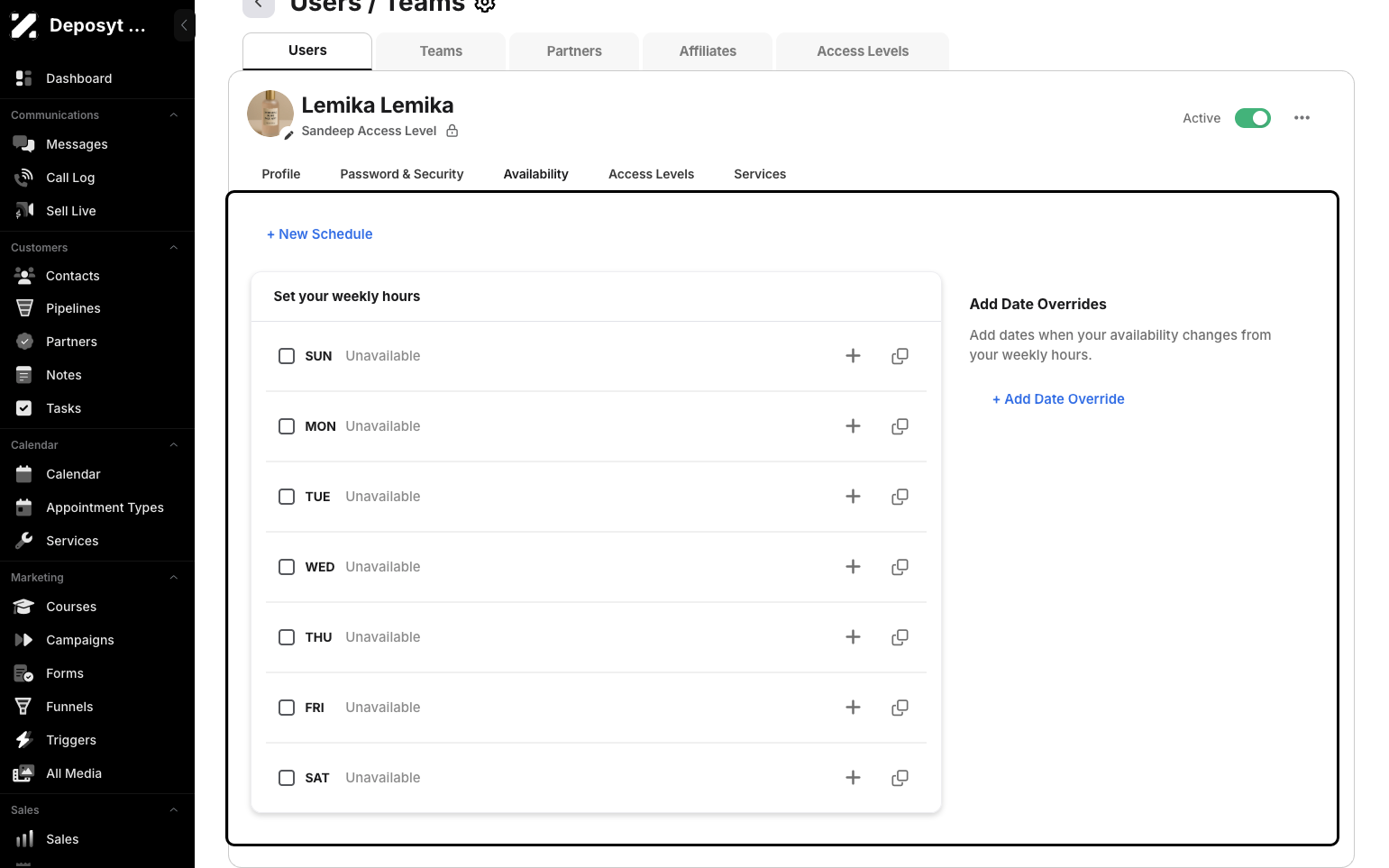Enable WED availability checkbox

287,567
